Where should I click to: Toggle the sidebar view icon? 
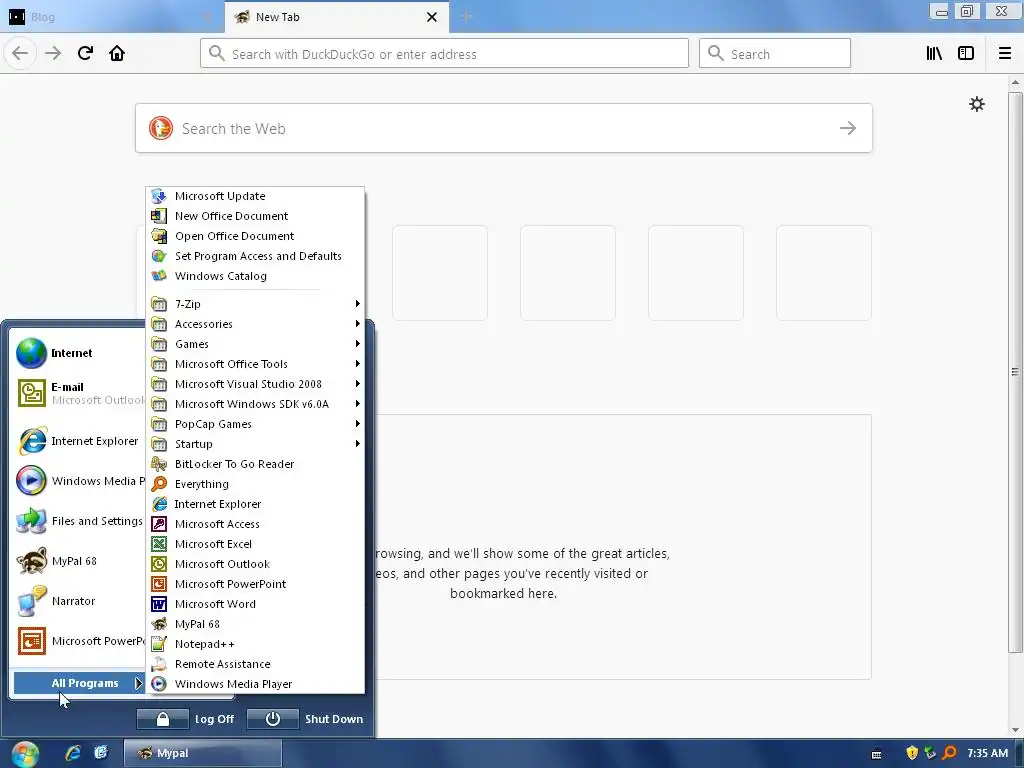[x=966, y=53]
